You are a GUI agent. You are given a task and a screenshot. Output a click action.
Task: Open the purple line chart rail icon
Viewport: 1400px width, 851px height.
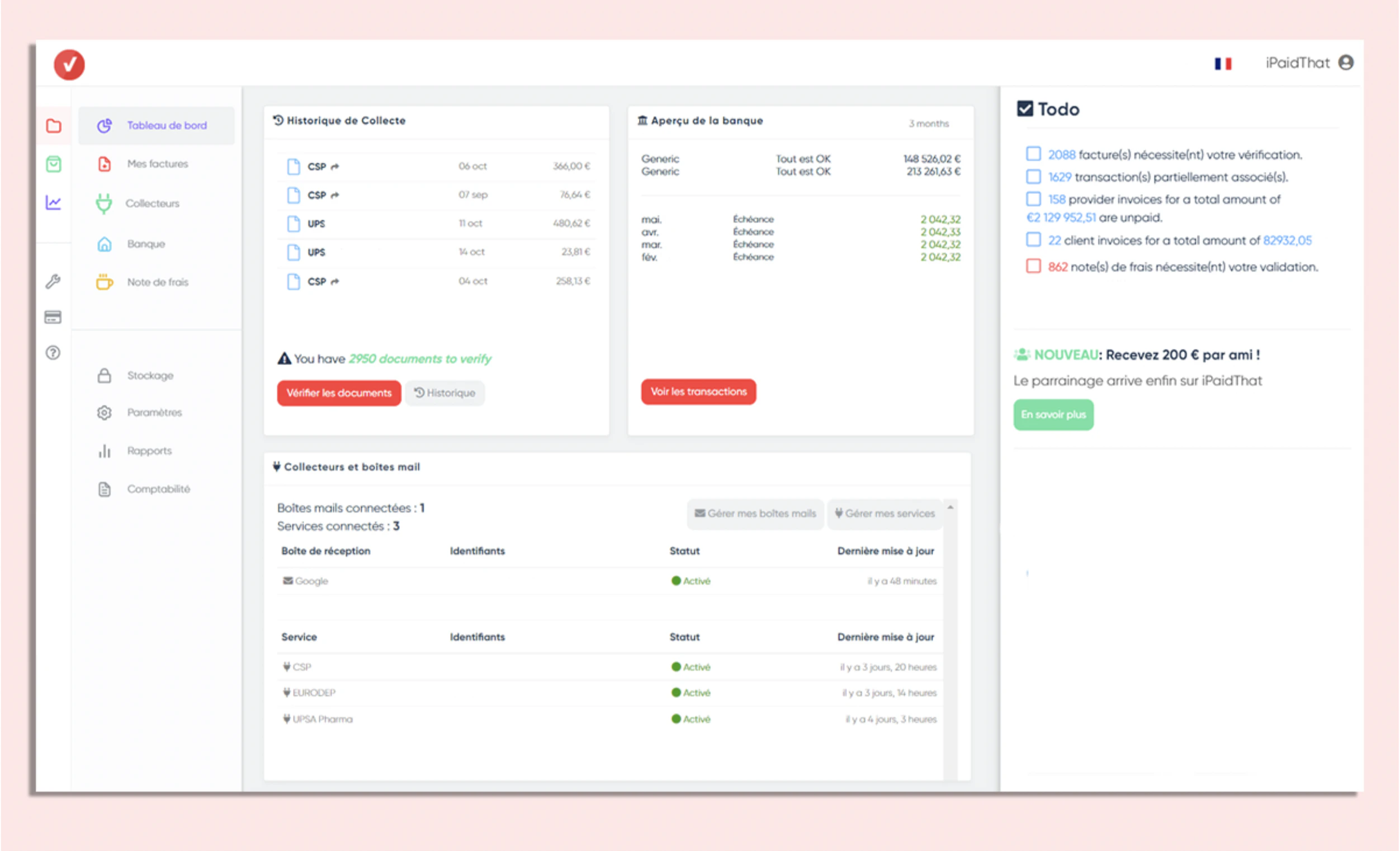pos(54,202)
